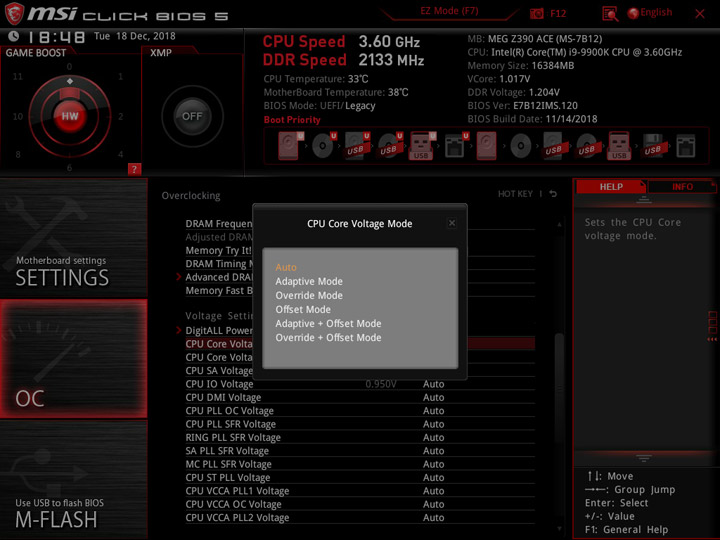Select the CPU ST PLL Voltage row
The width and height of the screenshot is (720, 540).
pyautogui.click(x=360, y=478)
